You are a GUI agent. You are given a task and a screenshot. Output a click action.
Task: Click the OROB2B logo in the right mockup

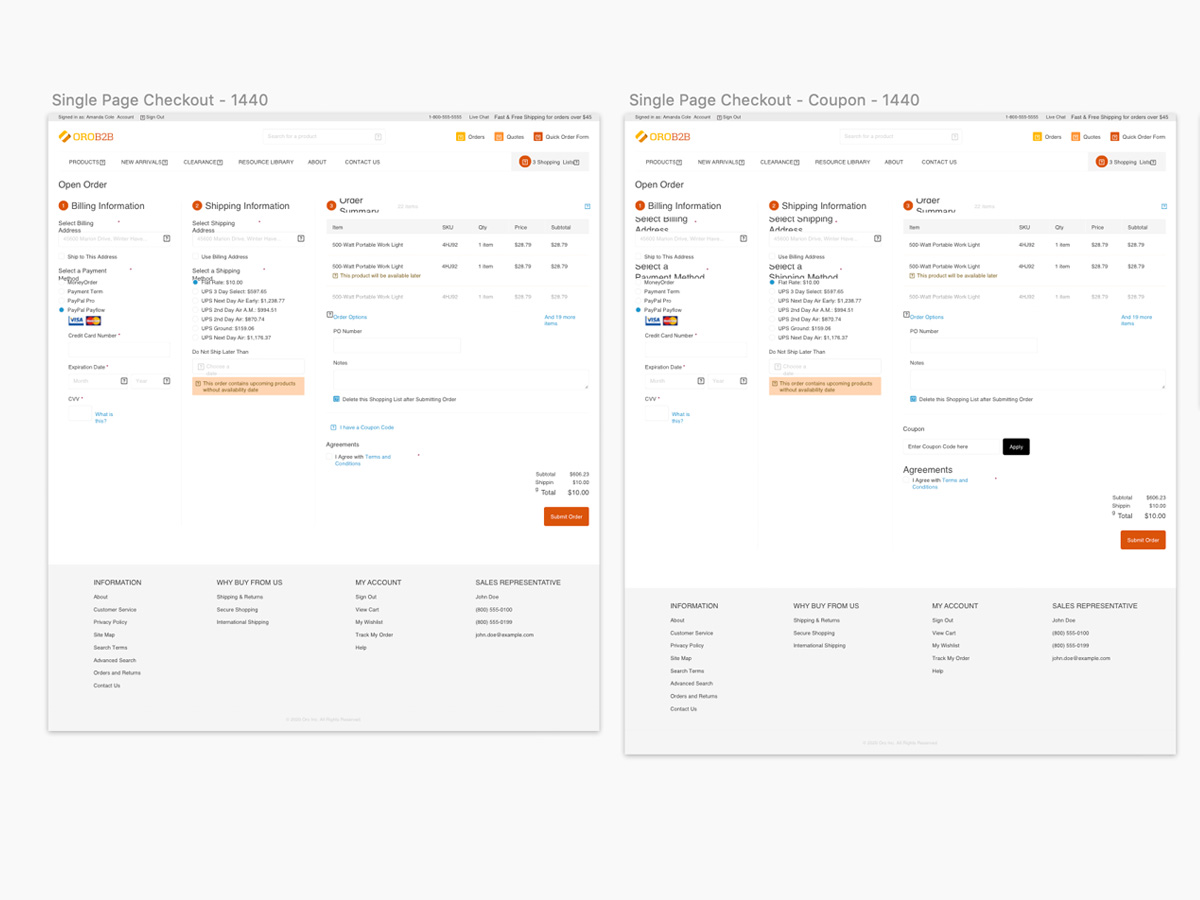point(662,137)
